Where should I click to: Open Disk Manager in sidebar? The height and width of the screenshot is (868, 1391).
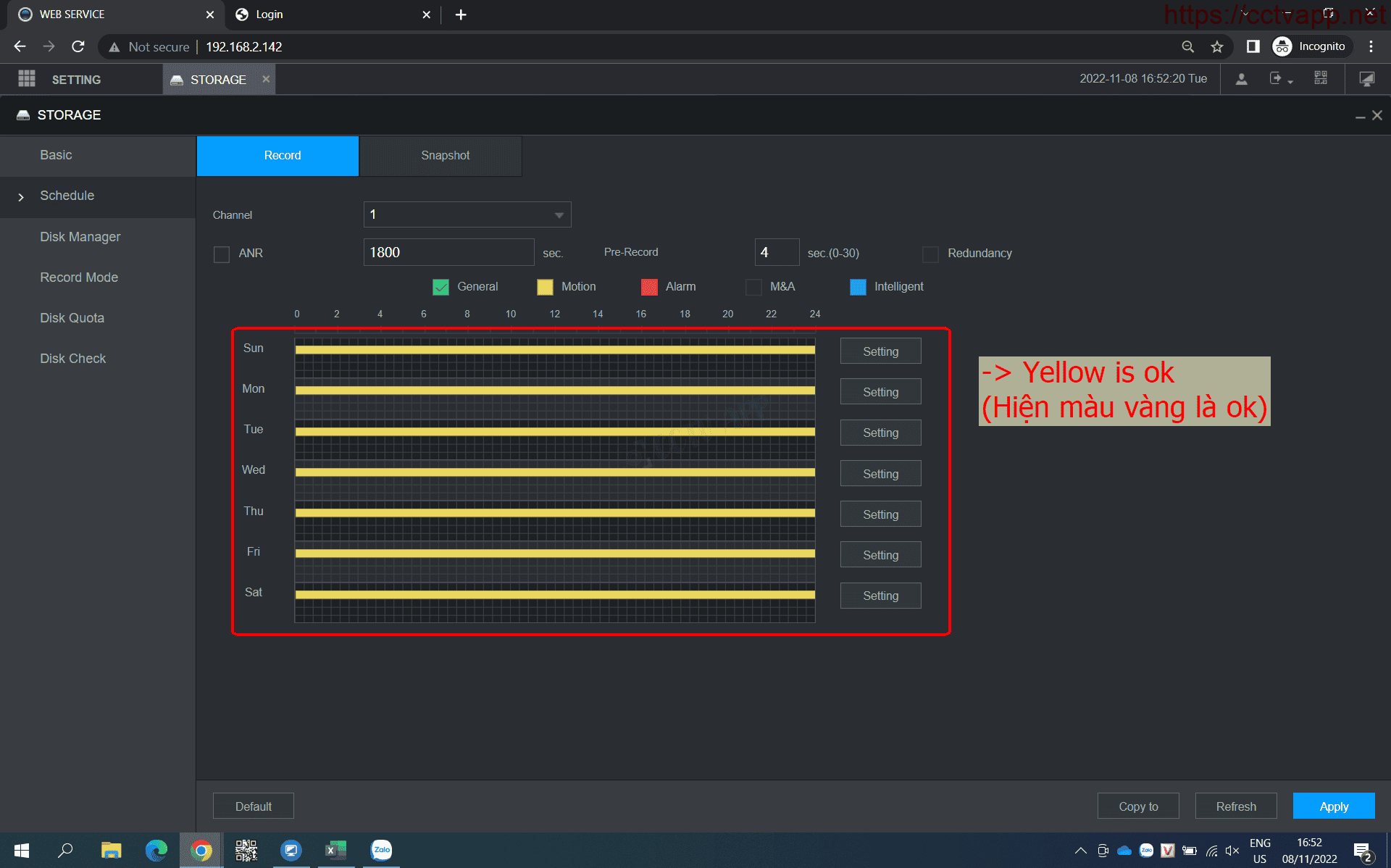point(80,237)
